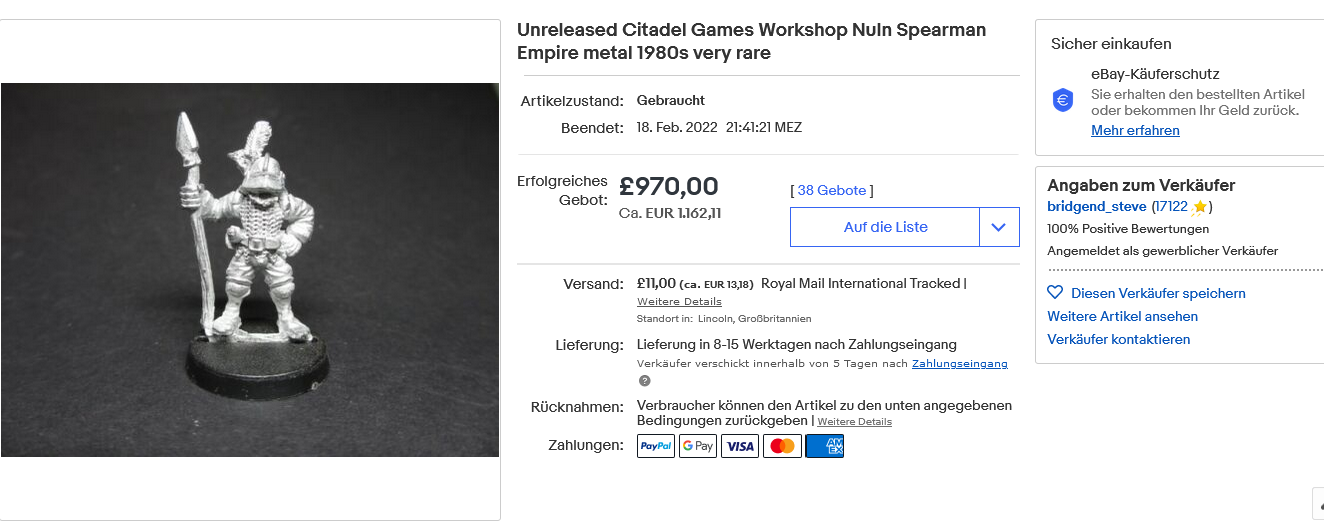This screenshot has width=1324, height=532.
Task: Open shipping "Weitere Details" link
Action: click(679, 301)
